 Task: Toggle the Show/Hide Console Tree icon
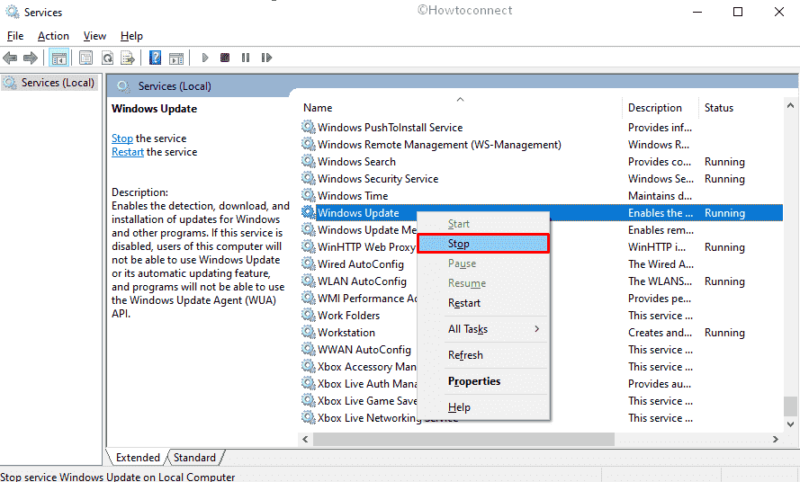[59, 58]
